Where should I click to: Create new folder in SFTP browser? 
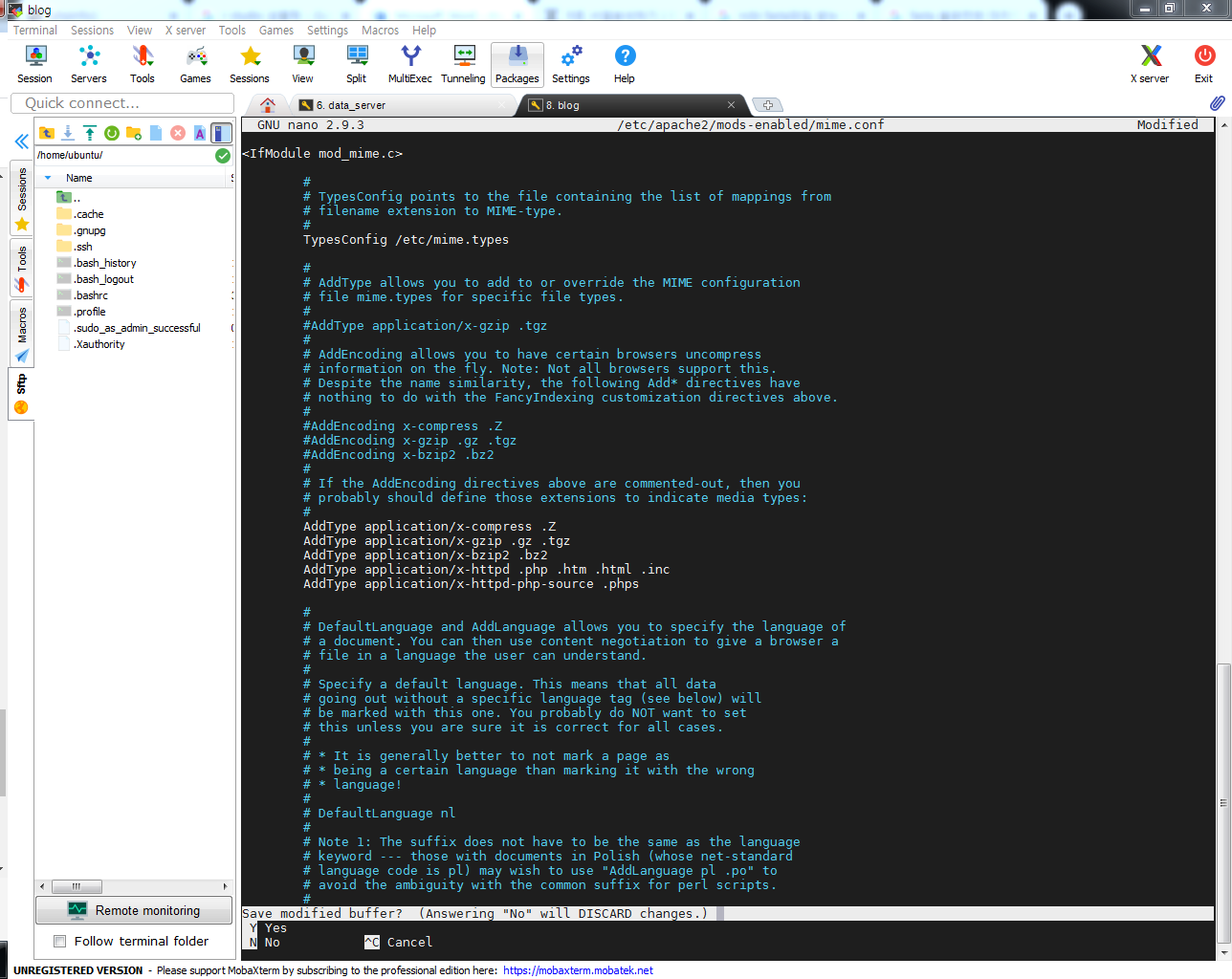click(134, 133)
